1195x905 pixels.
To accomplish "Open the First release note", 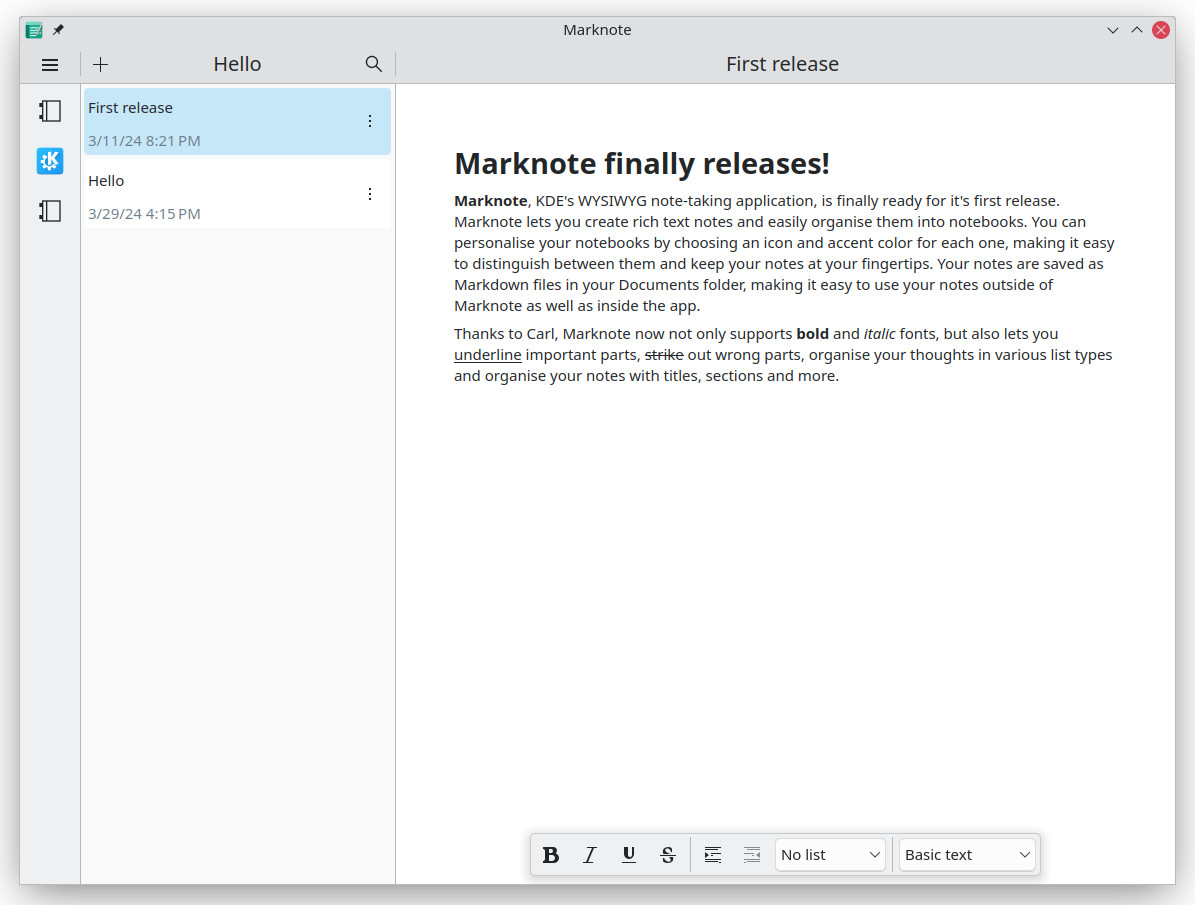I will pyautogui.click(x=237, y=122).
